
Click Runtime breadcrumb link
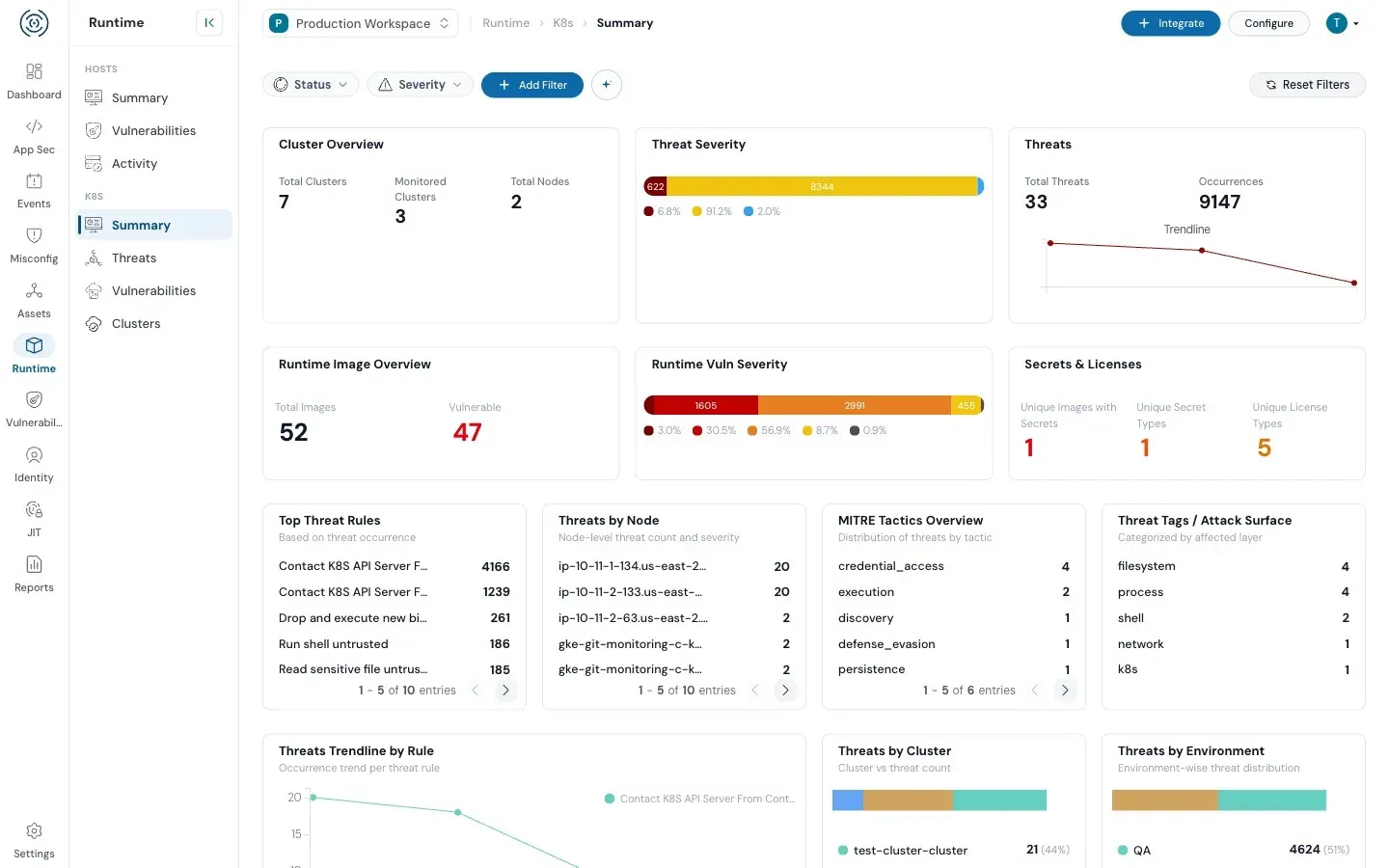tap(506, 23)
